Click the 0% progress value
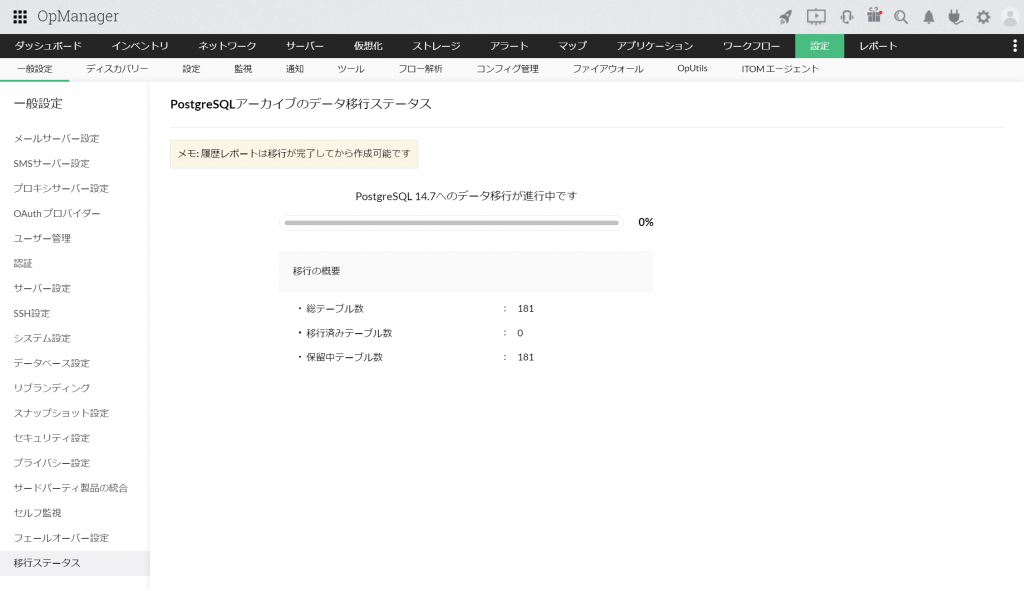Image resolution: width=1024 pixels, height=591 pixels. tap(646, 222)
